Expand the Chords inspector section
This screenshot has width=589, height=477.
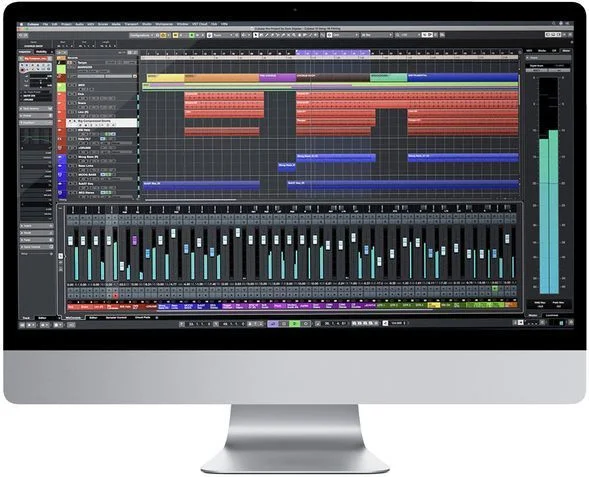[36, 116]
